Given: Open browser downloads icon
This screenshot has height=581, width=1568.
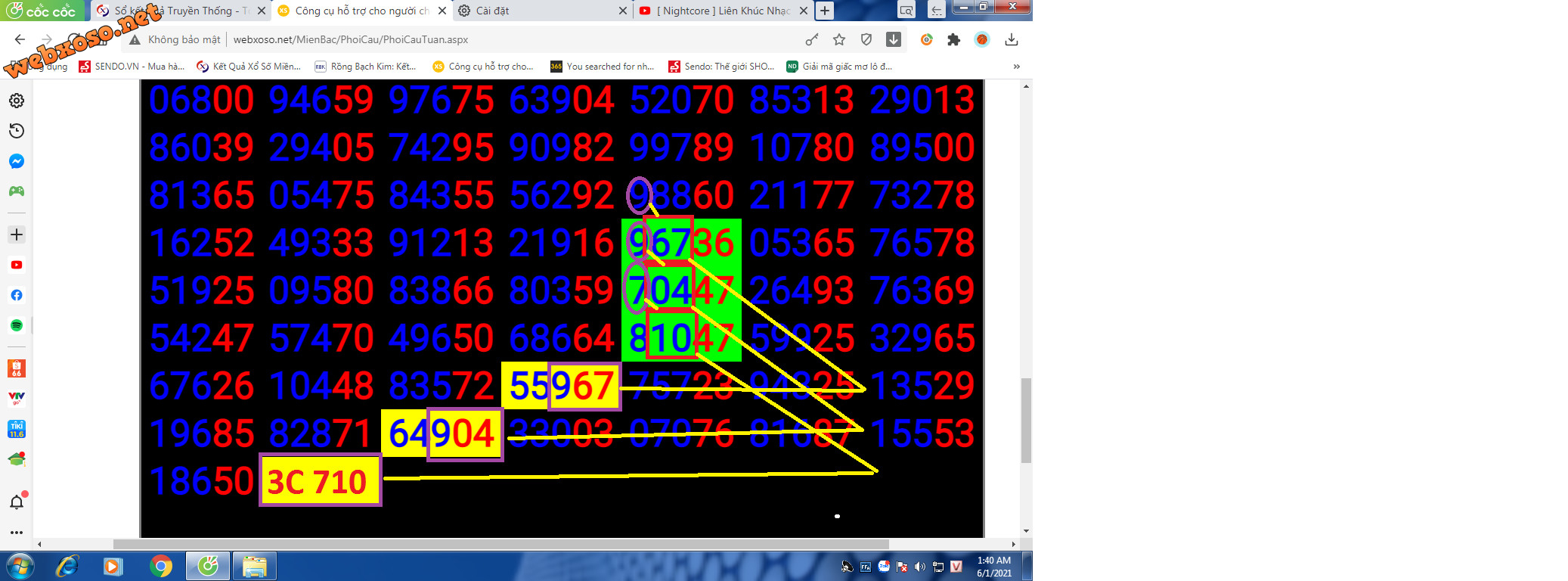Looking at the screenshot, I should (1012, 39).
